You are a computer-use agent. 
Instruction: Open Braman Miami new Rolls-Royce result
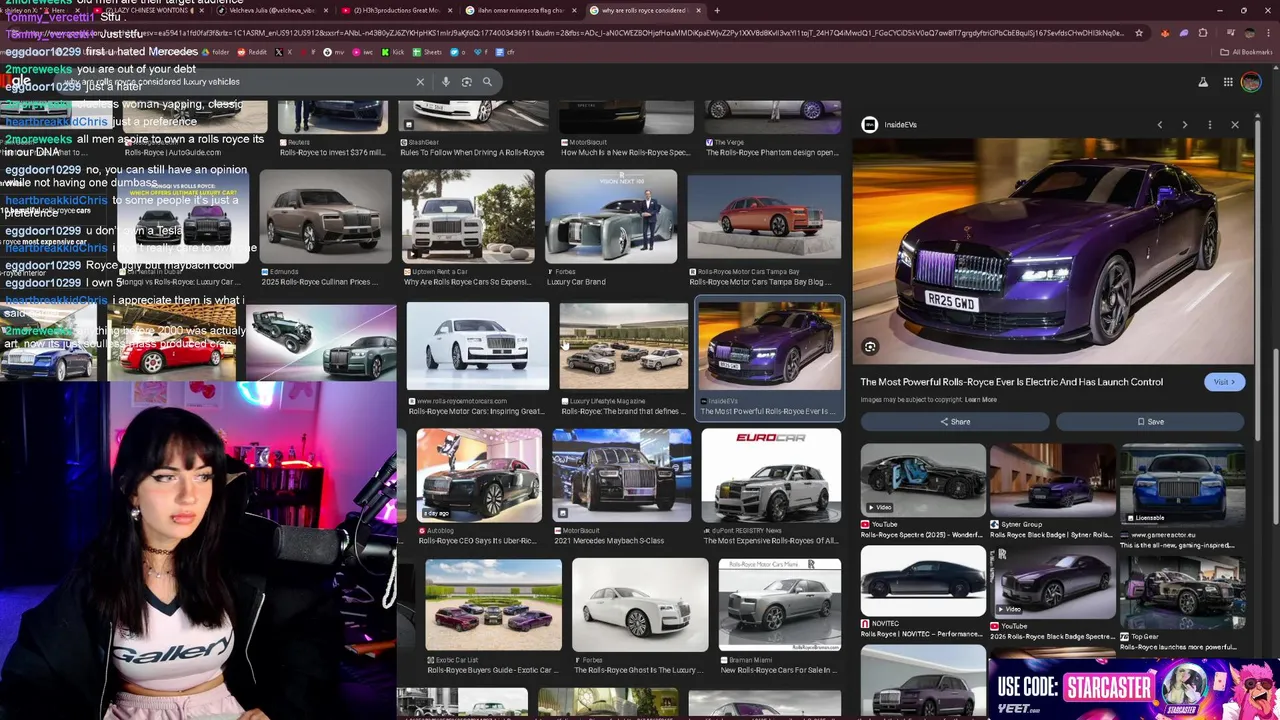pos(780,616)
